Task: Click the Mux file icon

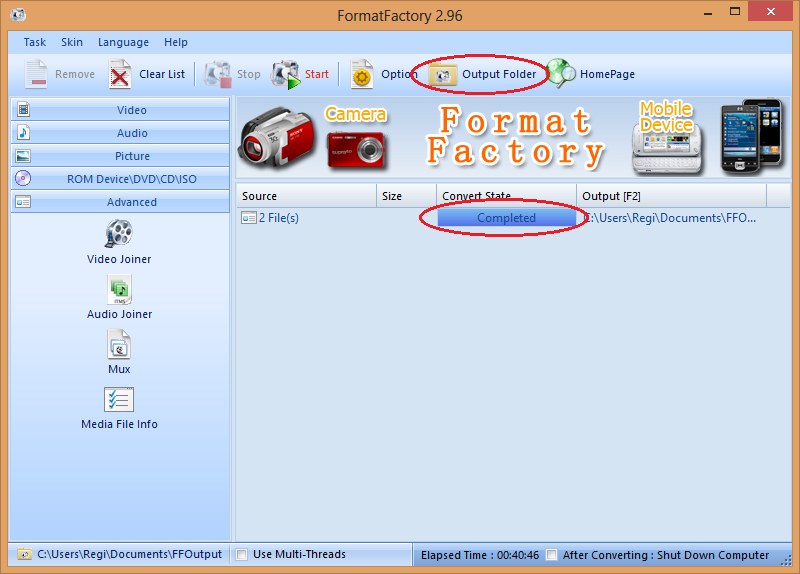Action: tap(119, 344)
